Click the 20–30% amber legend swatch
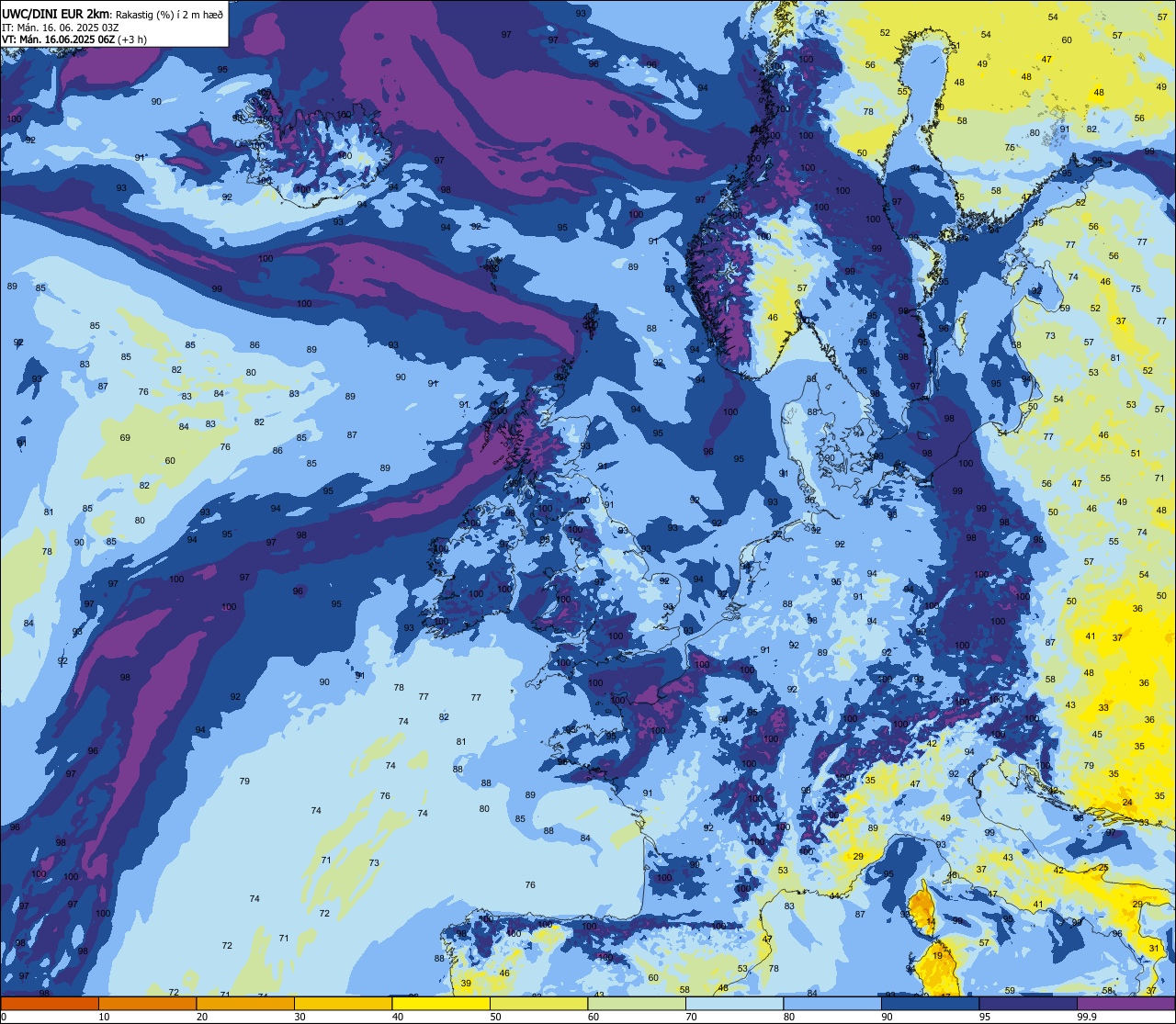1176x1024 pixels. click(245, 1003)
